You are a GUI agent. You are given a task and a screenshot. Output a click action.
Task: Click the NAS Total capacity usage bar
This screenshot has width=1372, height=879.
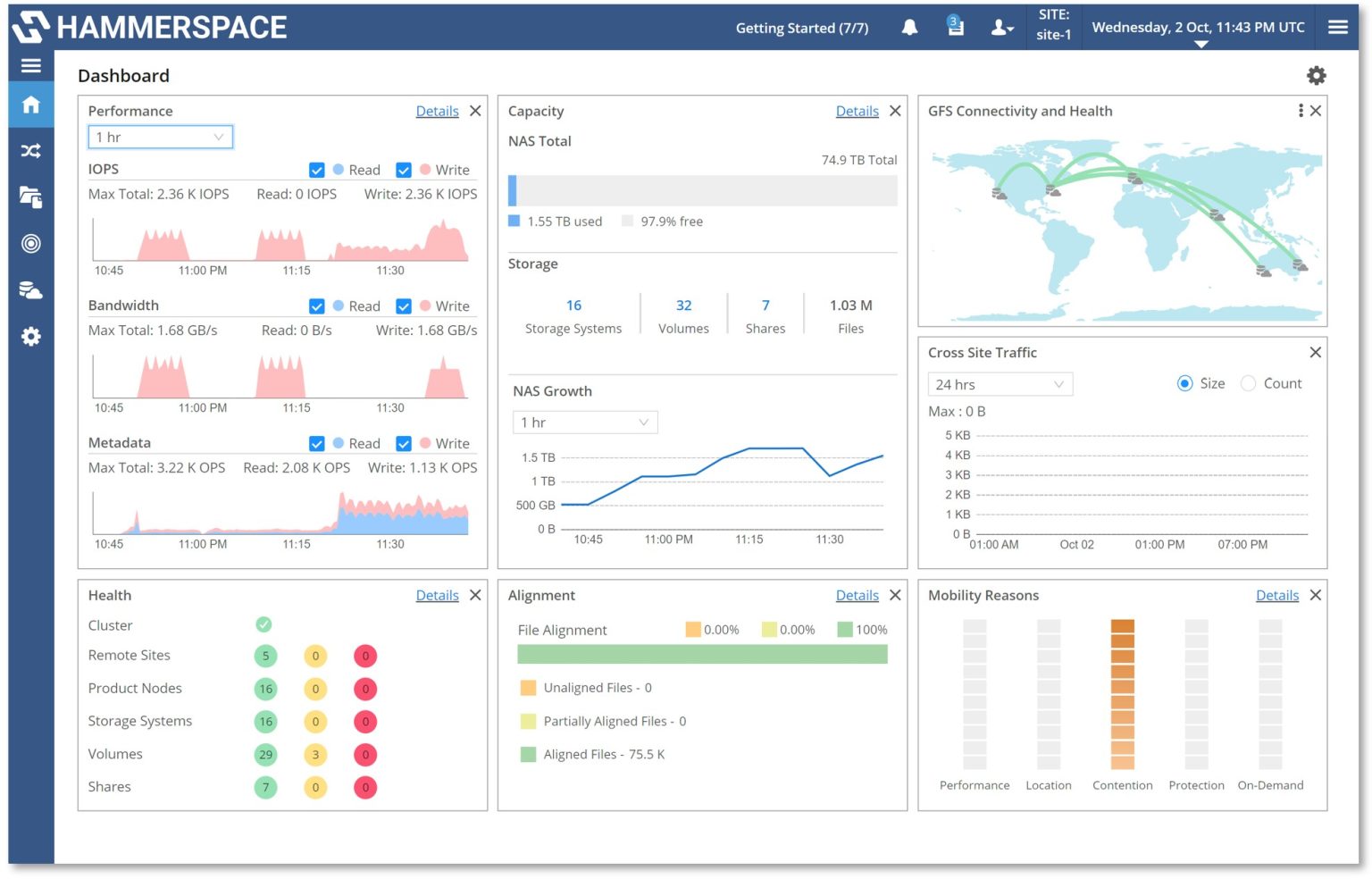703,190
